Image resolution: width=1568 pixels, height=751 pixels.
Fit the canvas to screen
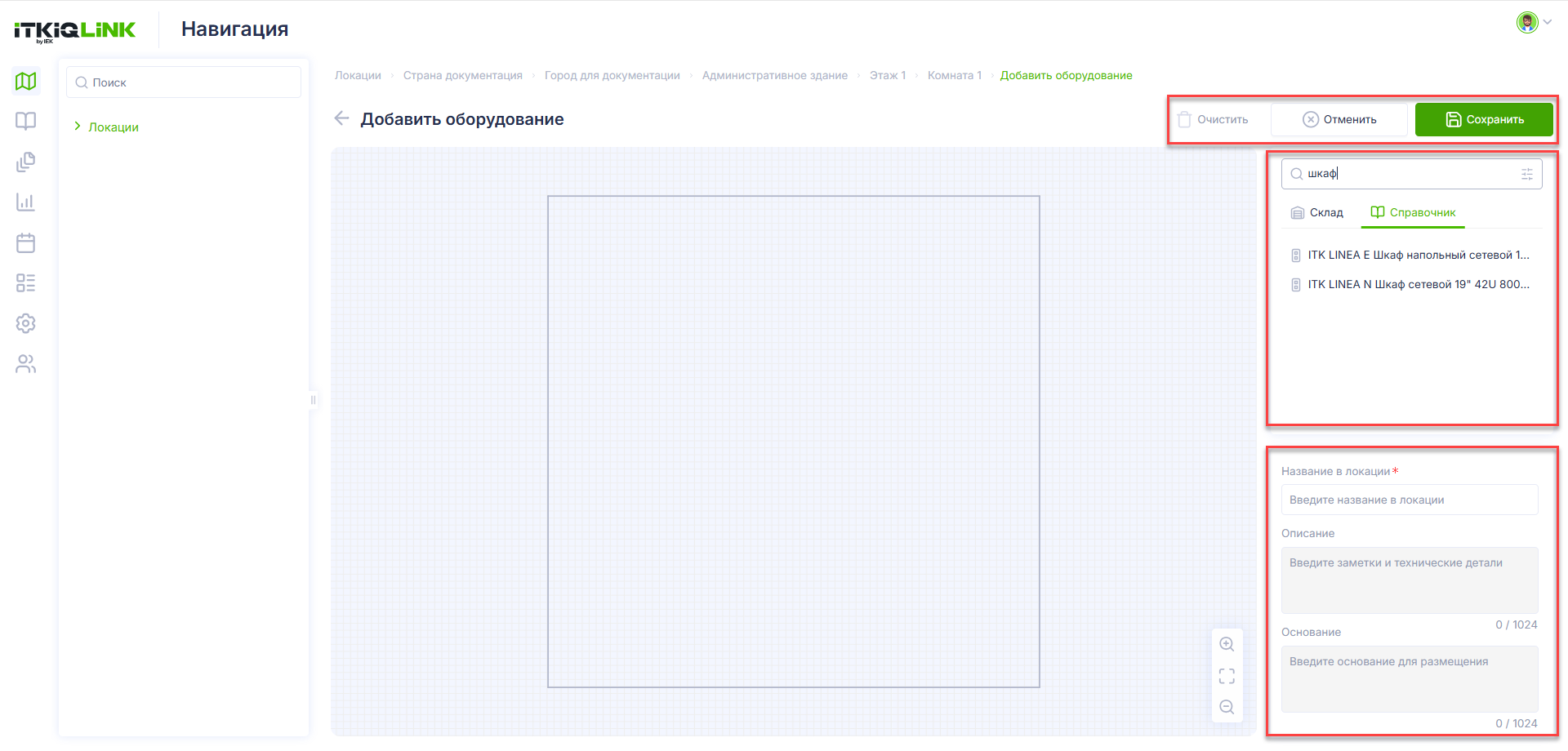tap(1227, 676)
